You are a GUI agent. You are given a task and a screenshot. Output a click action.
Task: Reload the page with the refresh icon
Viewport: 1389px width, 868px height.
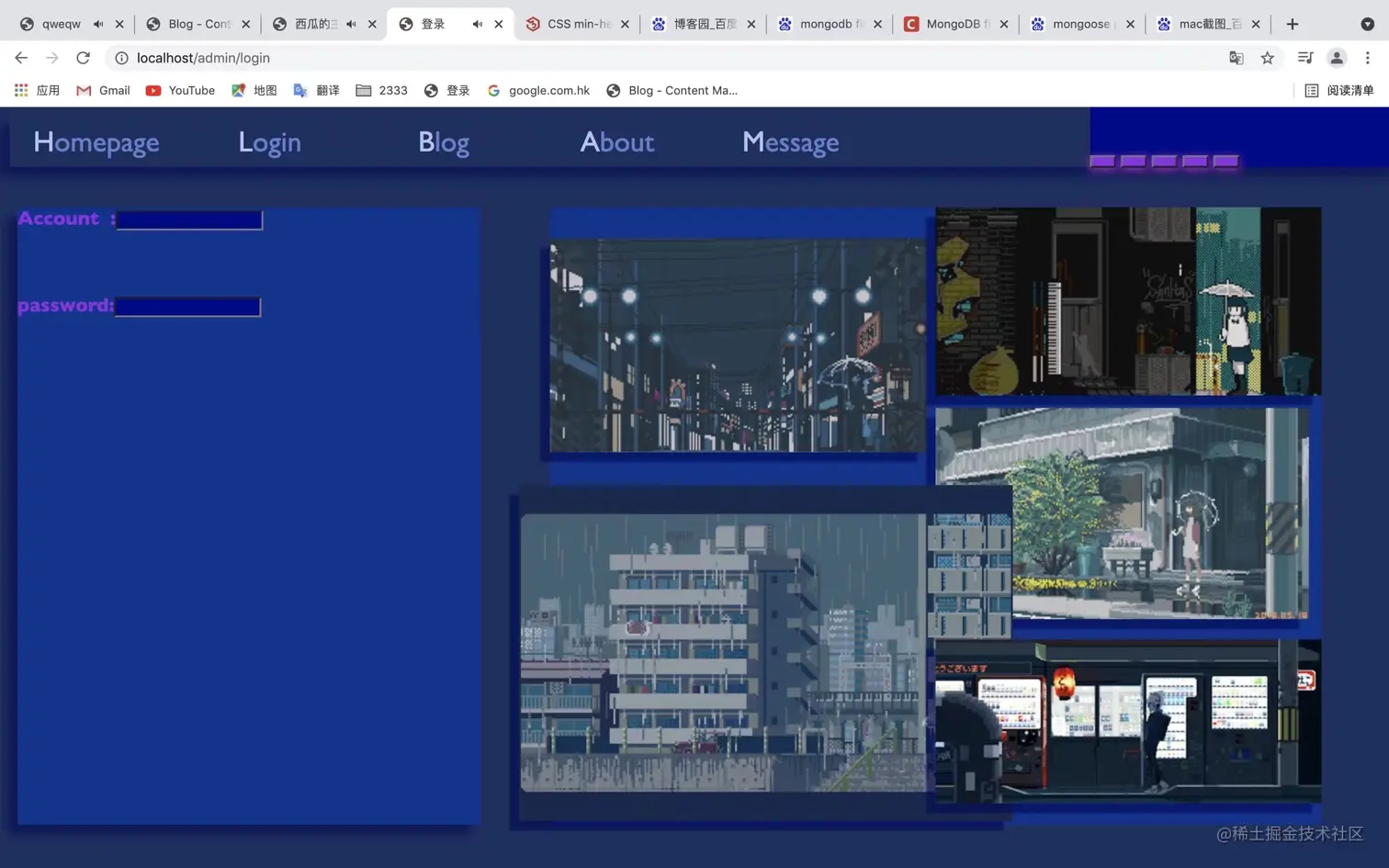point(84,58)
